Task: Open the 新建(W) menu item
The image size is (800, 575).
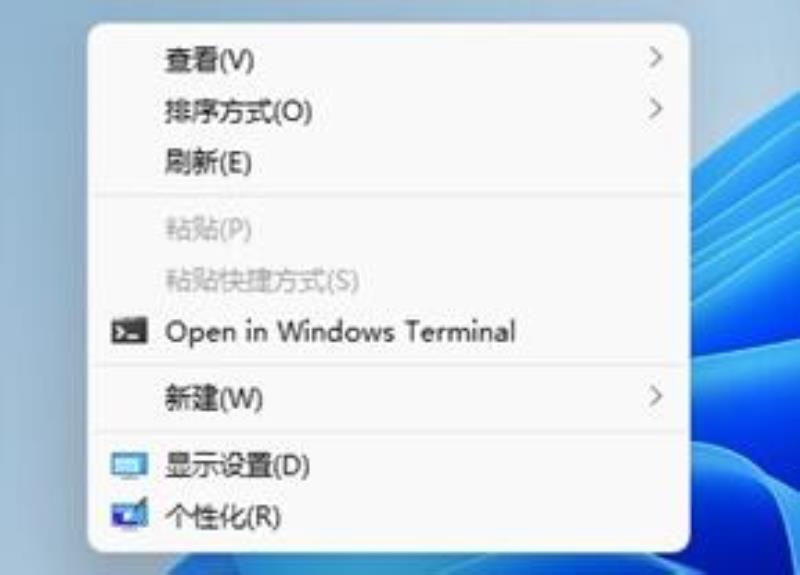Action: tap(389, 397)
